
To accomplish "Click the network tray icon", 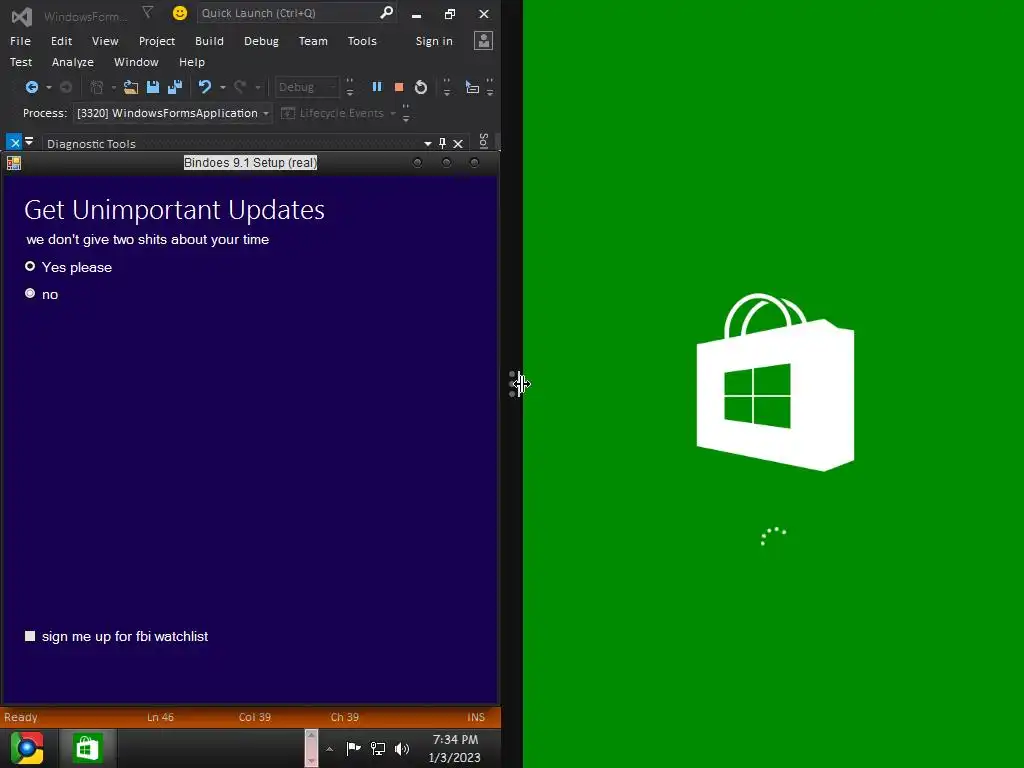I will tap(377, 748).
